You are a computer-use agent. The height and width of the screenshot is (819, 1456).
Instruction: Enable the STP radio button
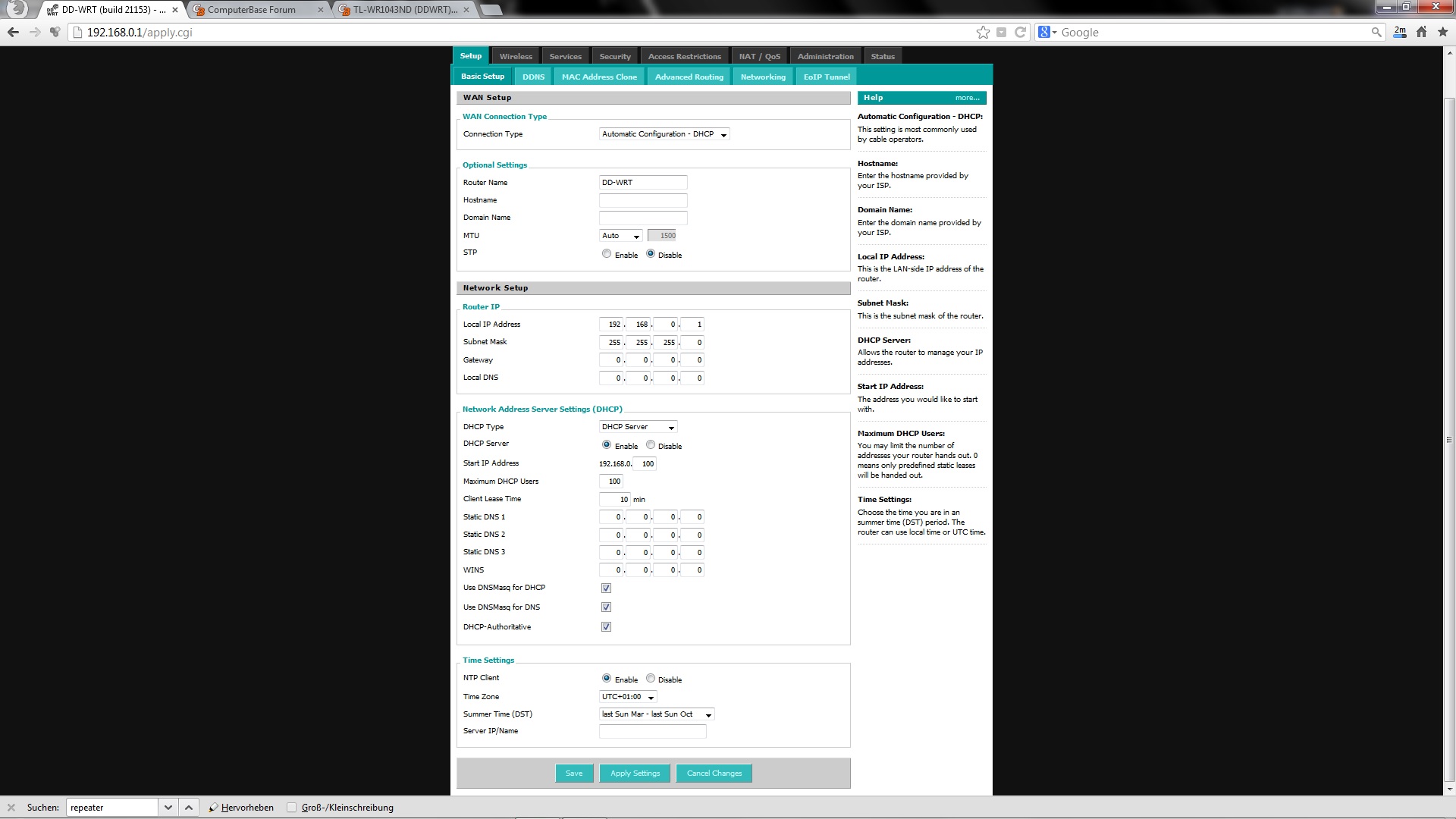coord(607,254)
